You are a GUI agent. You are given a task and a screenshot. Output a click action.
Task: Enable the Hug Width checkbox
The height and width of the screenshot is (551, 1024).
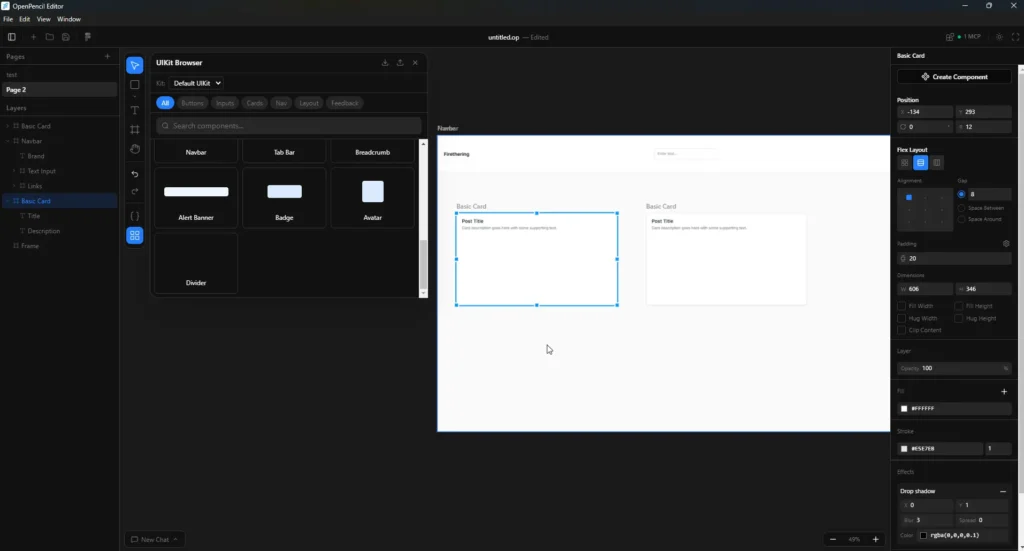(x=902, y=318)
